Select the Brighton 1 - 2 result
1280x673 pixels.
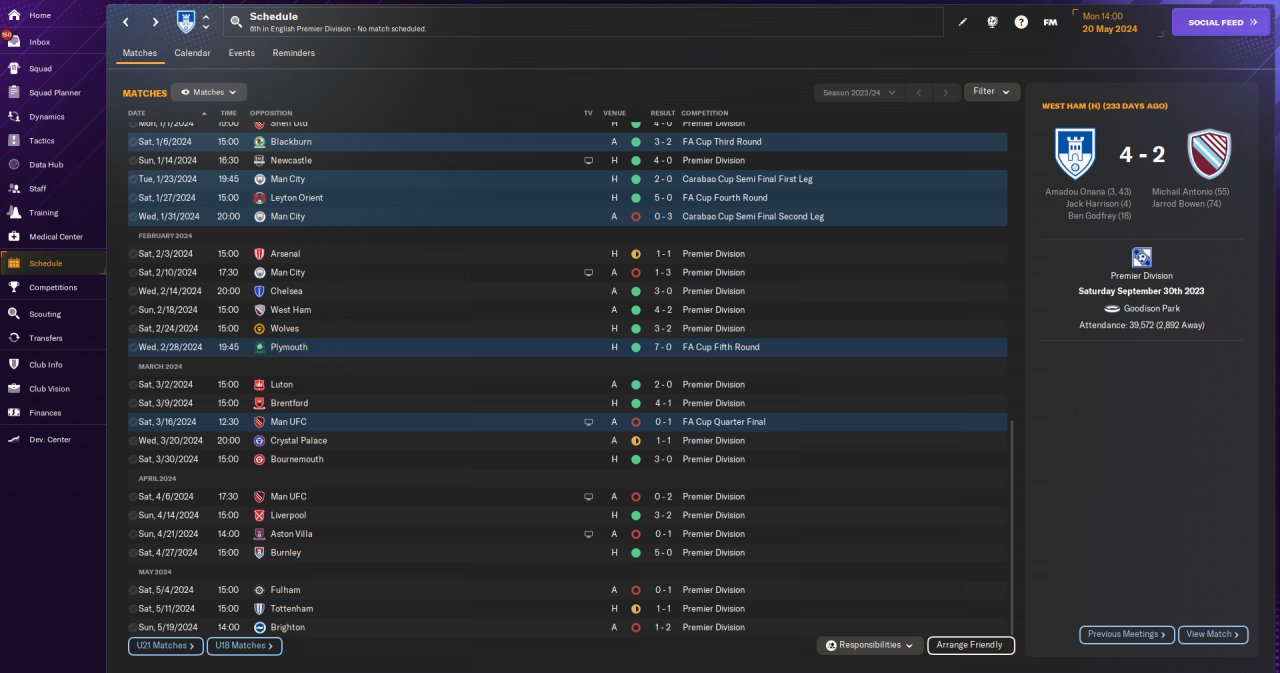tap(662, 627)
